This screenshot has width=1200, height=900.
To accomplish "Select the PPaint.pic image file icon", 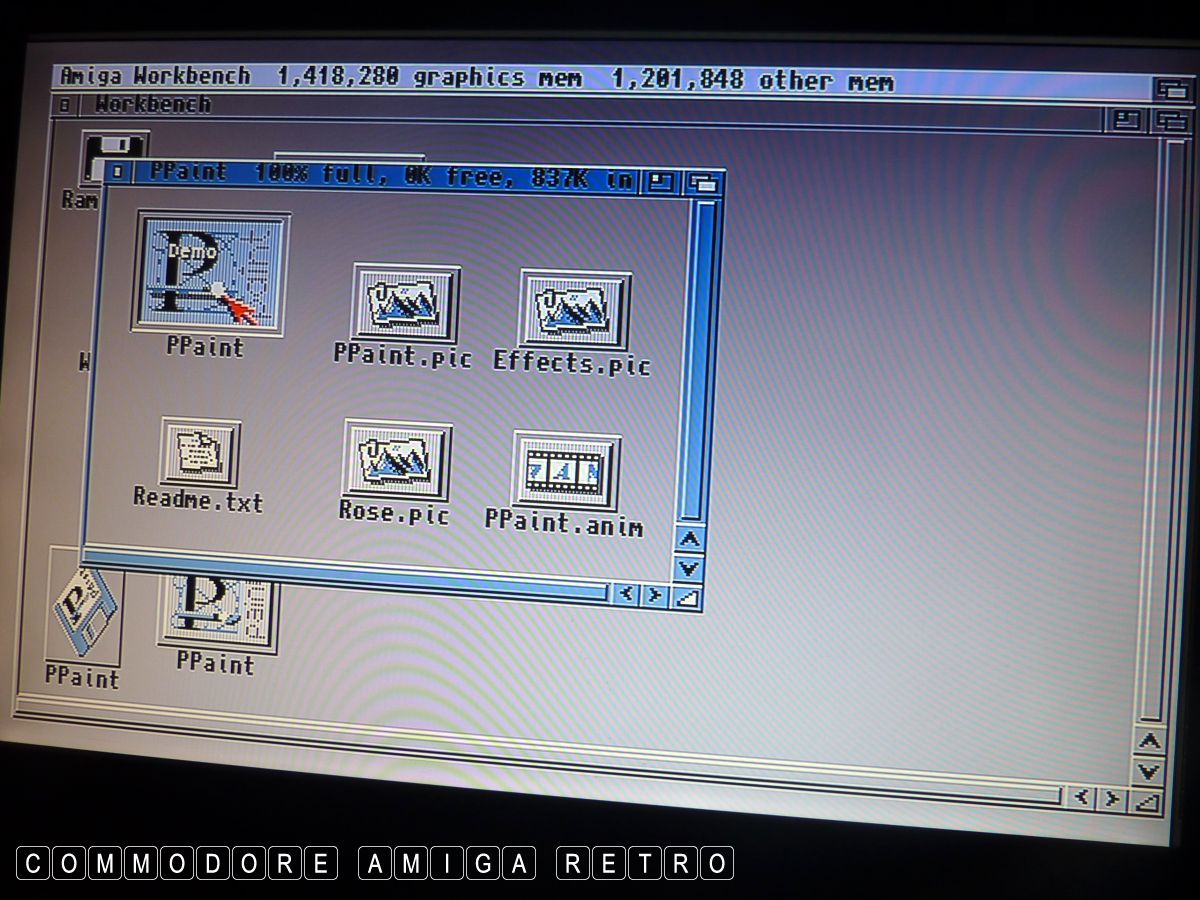I will 405,303.
